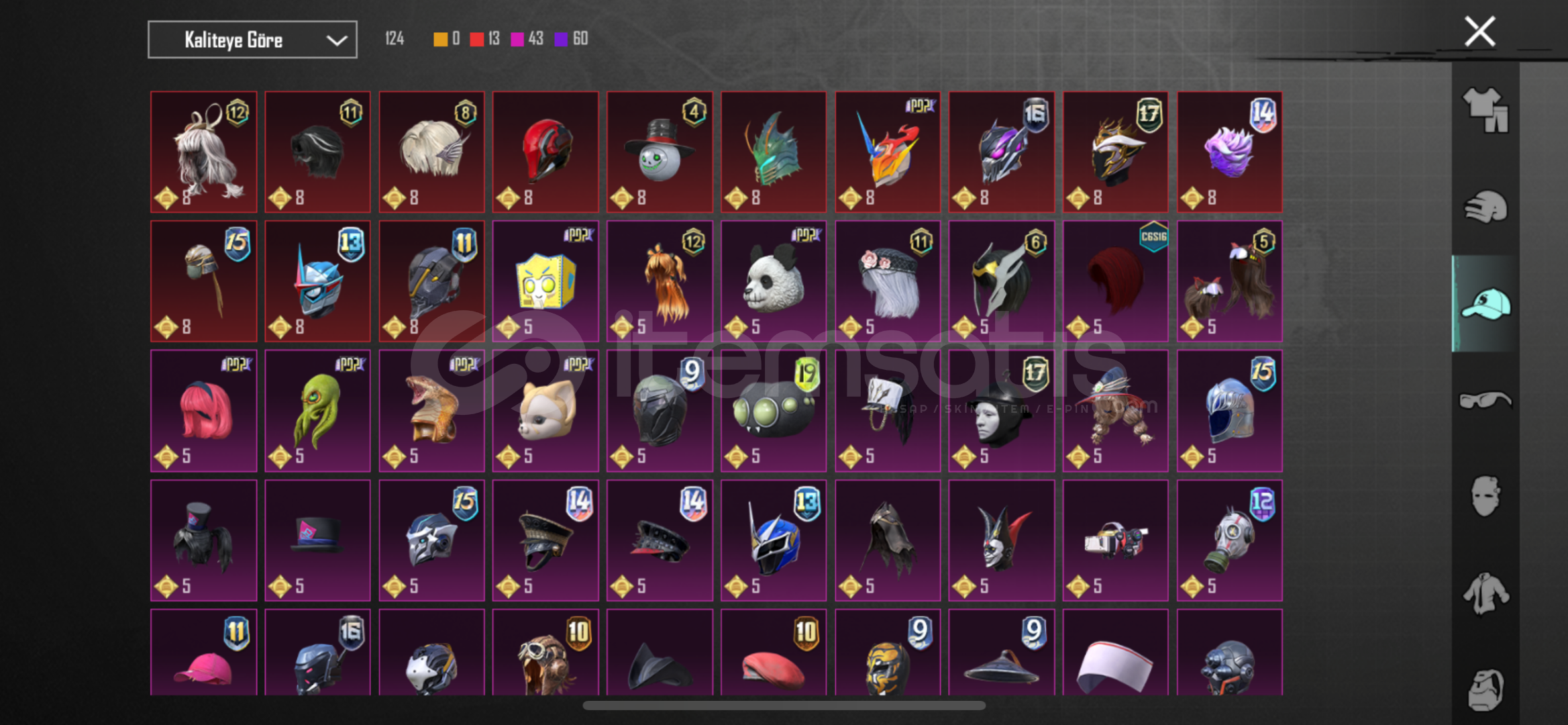The image size is (1568, 725).
Task: Click the red quality filter swatch
Action: pos(476,39)
